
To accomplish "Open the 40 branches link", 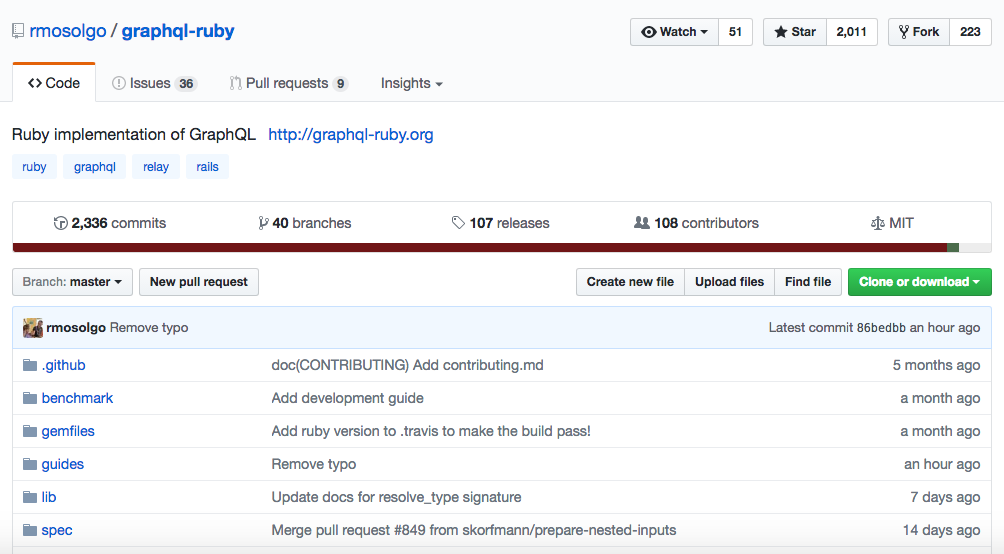I will pos(305,223).
